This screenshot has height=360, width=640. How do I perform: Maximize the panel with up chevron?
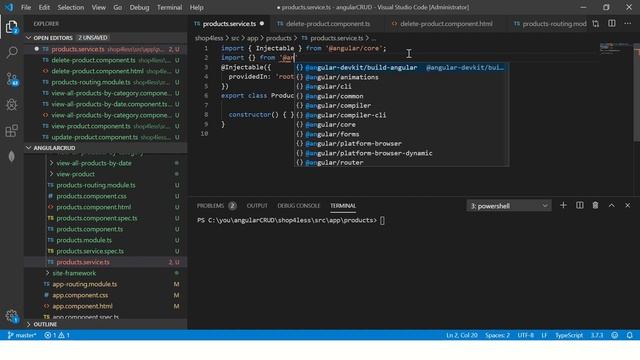click(x=611, y=205)
